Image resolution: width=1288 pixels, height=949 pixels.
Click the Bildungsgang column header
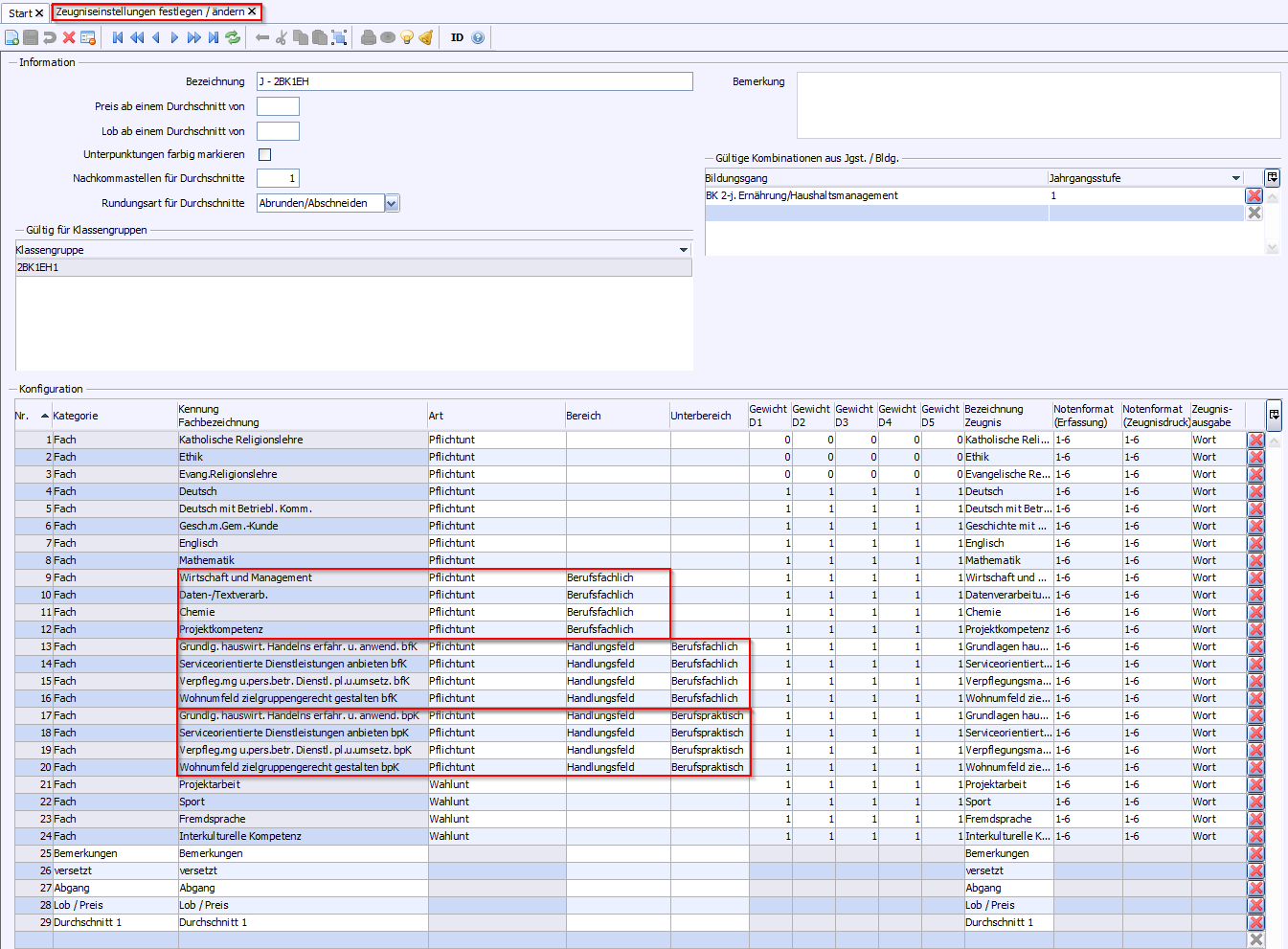(876, 178)
